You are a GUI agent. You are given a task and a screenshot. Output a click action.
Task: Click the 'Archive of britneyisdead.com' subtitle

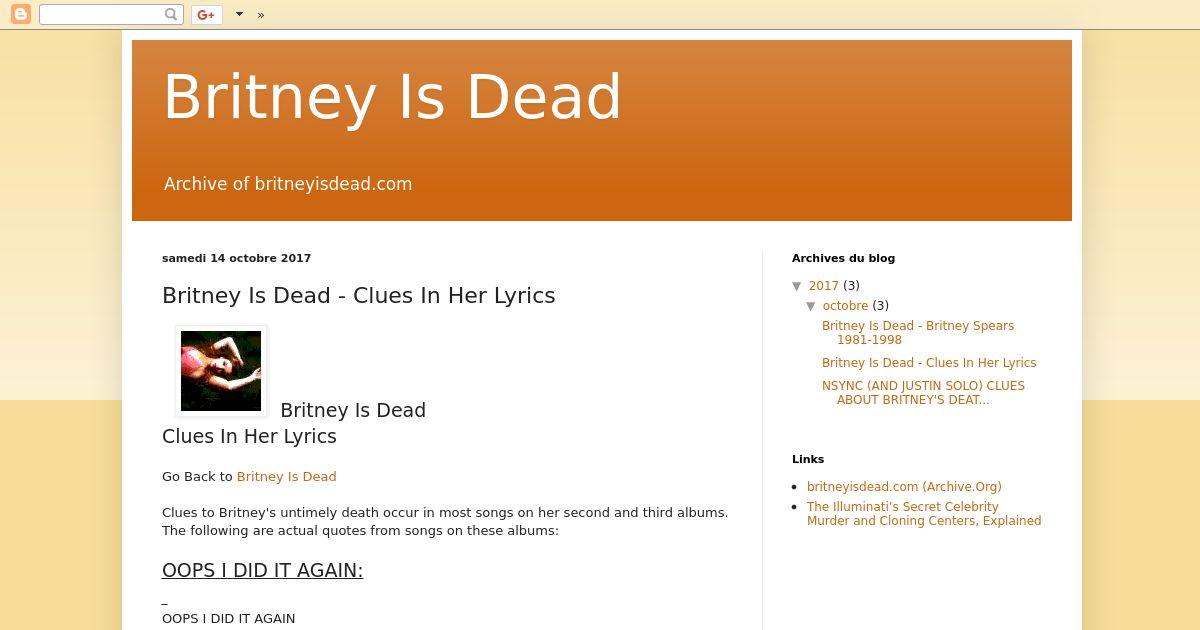pyautogui.click(x=288, y=184)
